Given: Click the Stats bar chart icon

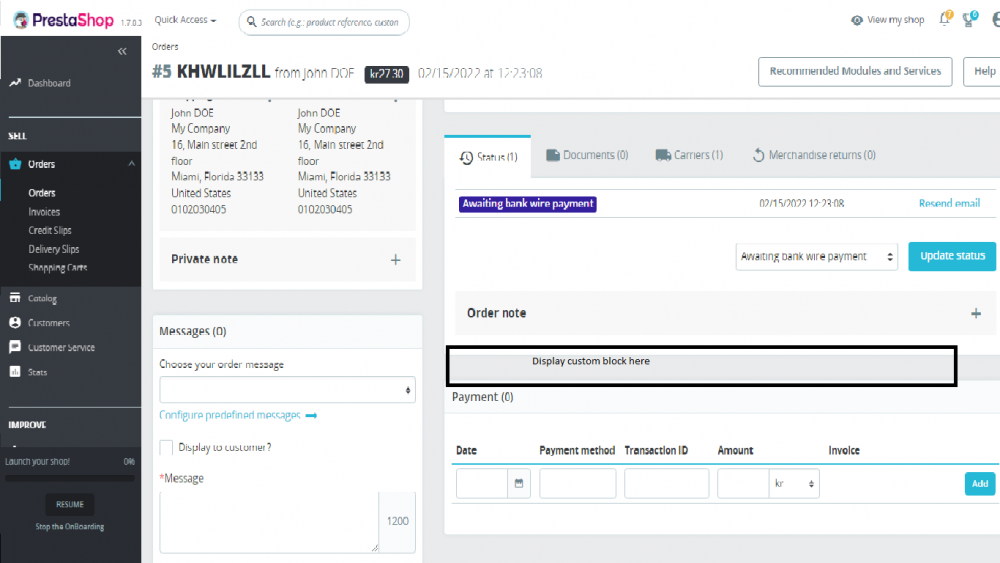Looking at the screenshot, I should tap(15, 372).
